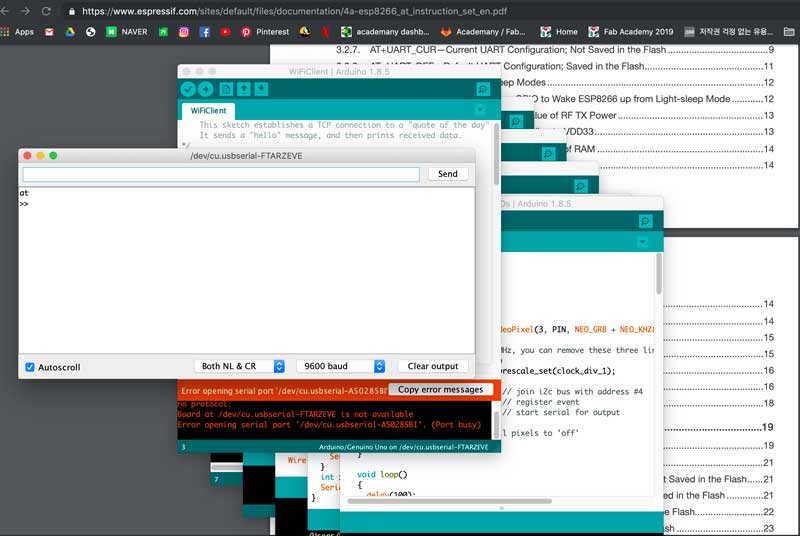Open the Both NL & CR line ending dropdown

239,366
